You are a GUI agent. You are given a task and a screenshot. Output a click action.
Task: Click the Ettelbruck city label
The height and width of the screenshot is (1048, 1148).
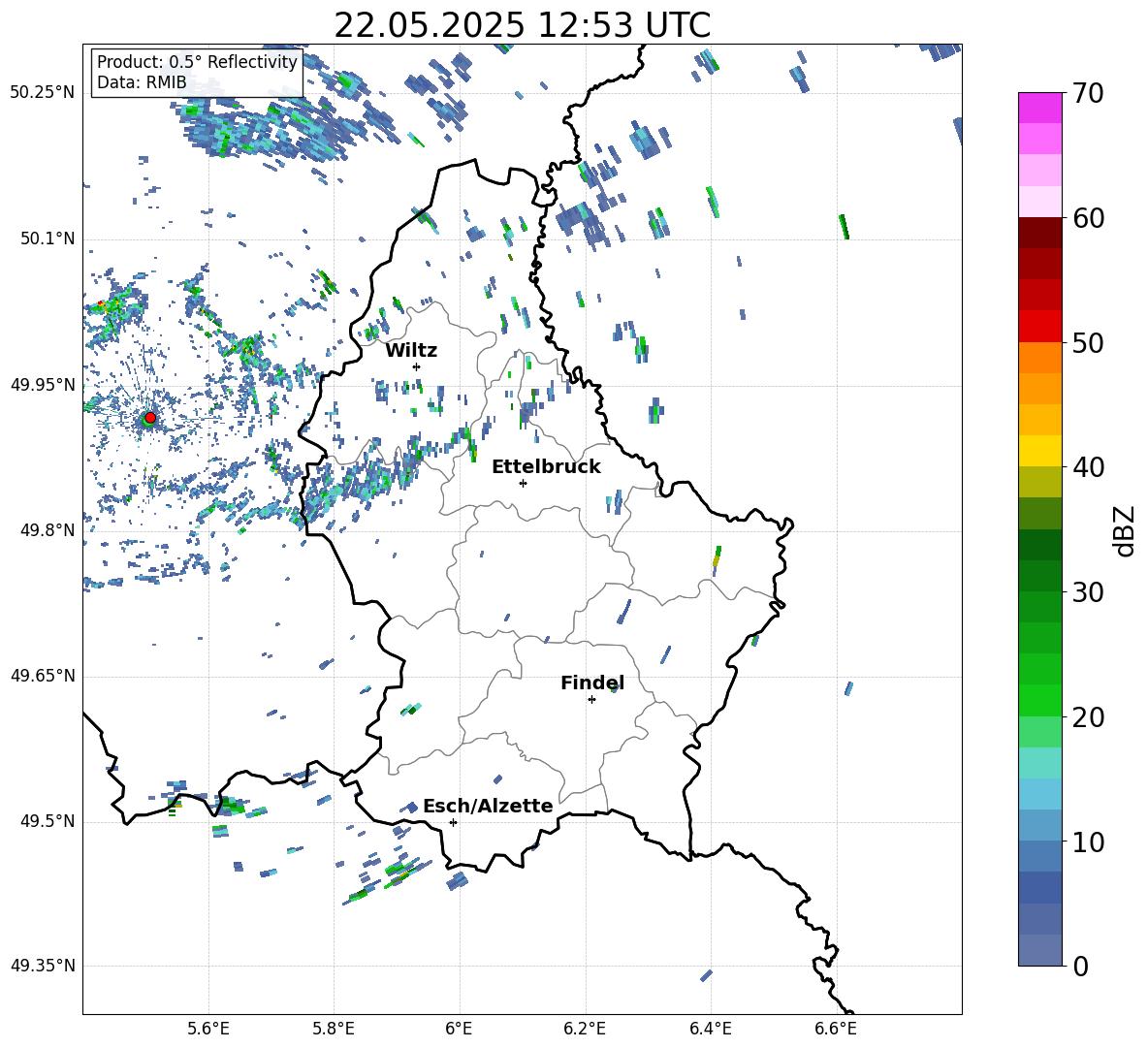pos(546,467)
